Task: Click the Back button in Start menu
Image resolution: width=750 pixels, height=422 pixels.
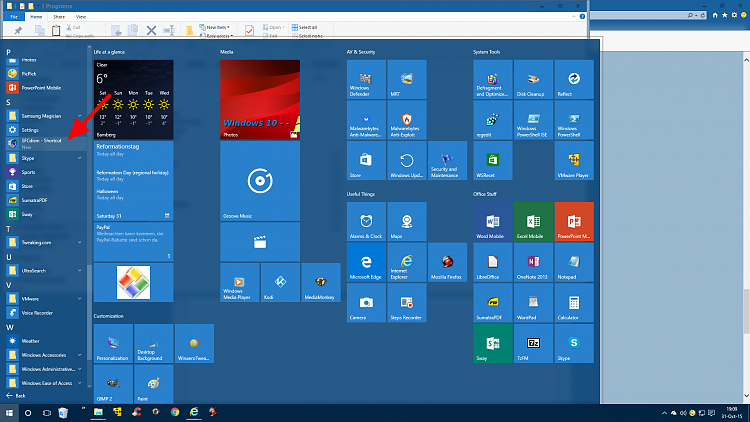Action: point(16,396)
